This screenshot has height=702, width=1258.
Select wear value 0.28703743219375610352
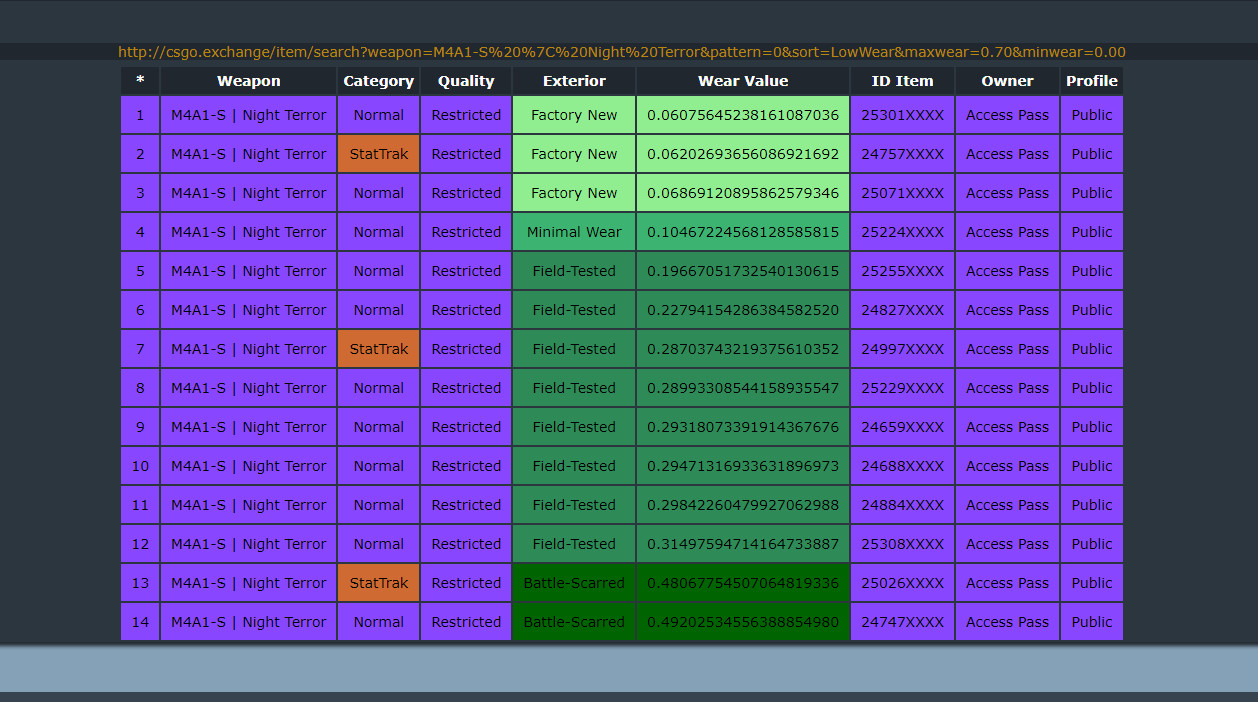click(743, 349)
